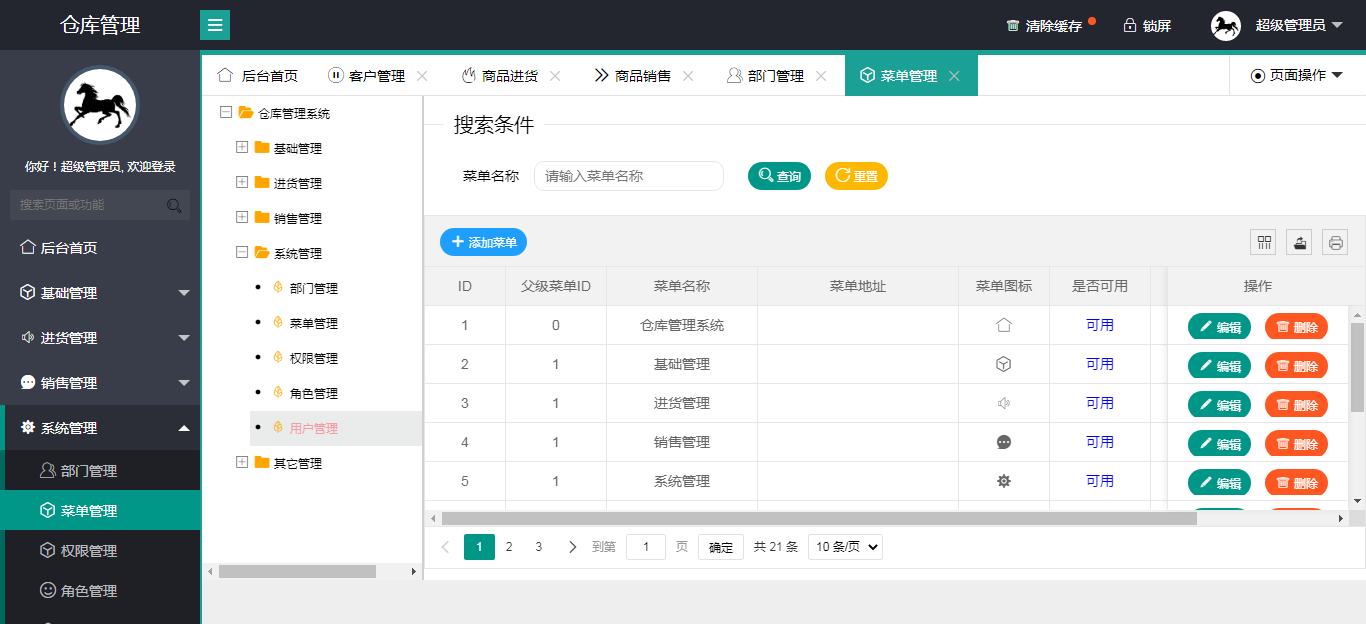Image resolution: width=1366 pixels, height=624 pixels.
Task: Close the 商品进货 tab
Action: point(555,76)
